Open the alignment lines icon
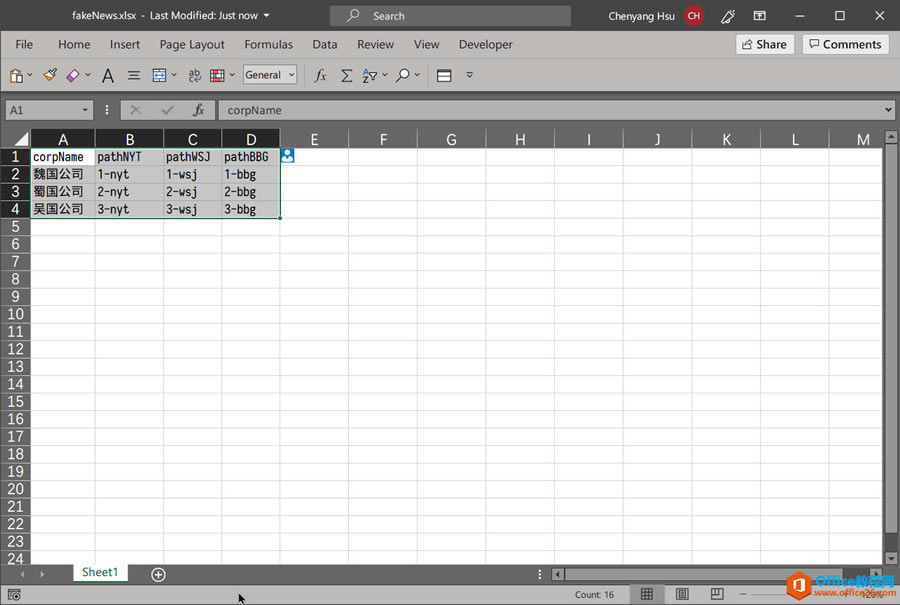This screenshot has width=900, height=605. click(x=133, y=75)
